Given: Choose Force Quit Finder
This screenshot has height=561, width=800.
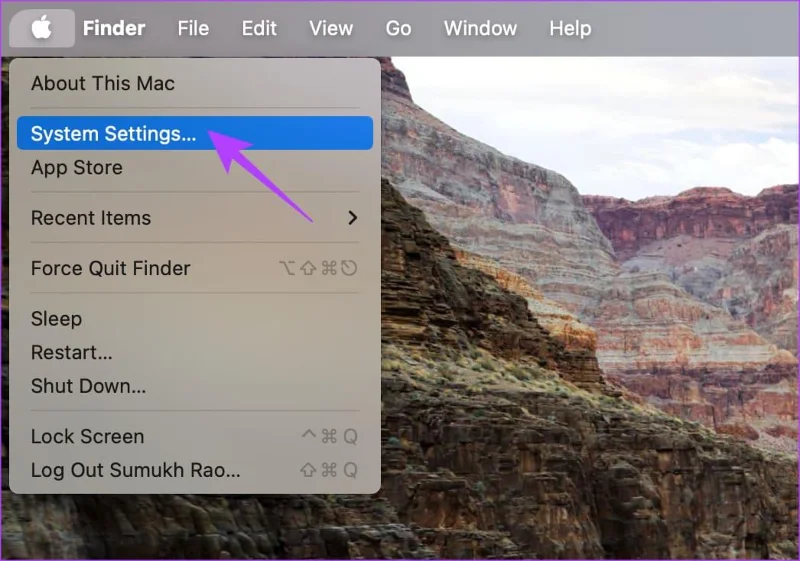Looking at the screenshot, I should (195, 268).
